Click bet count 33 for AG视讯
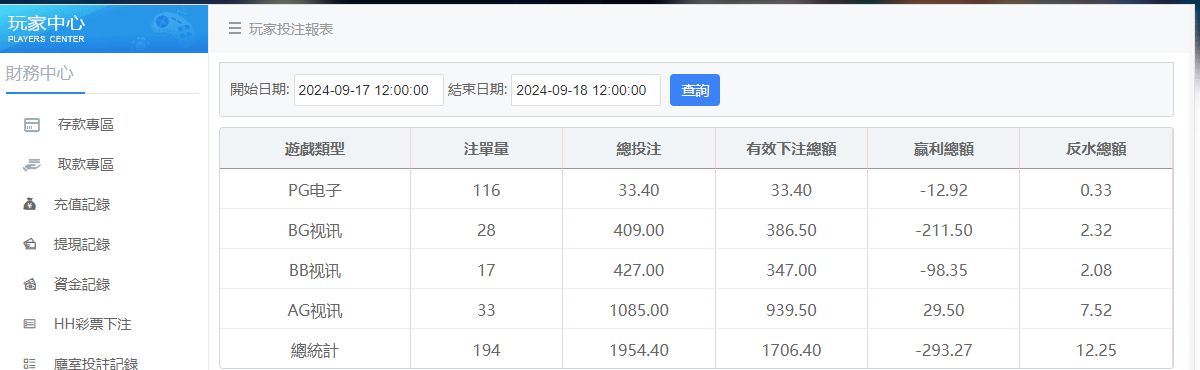Viewport: 1200px width, 370px height. pos(487,310)
